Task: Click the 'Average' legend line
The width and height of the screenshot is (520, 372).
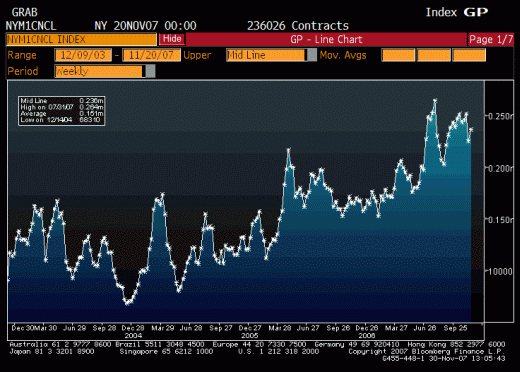Action: (x=62, y=114)
